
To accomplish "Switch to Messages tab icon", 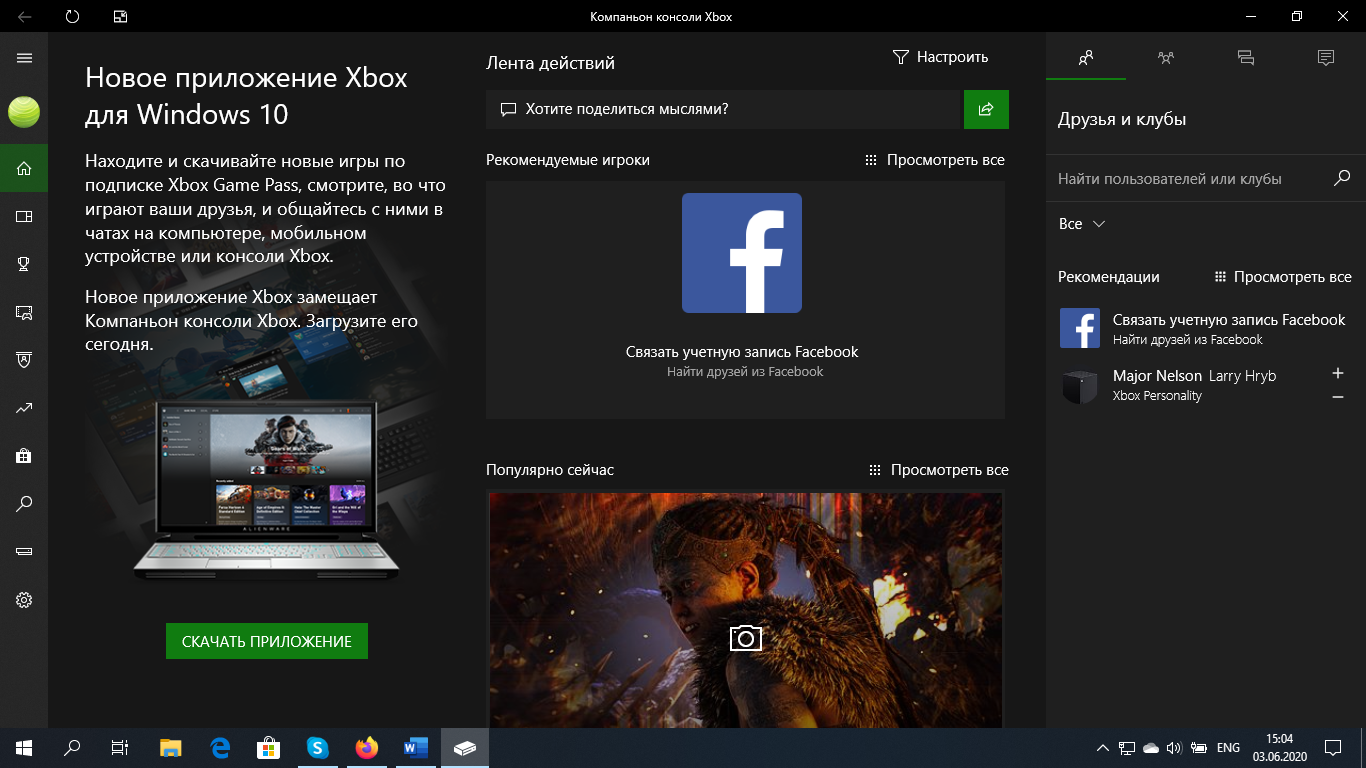I will 1246,58.
